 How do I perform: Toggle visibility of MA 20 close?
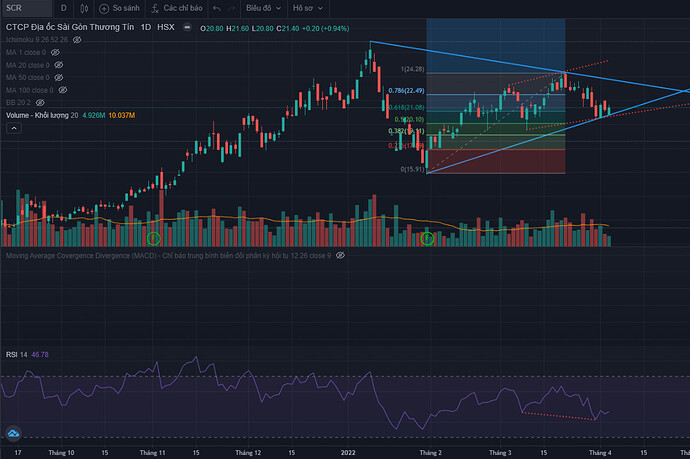[59, 65]
